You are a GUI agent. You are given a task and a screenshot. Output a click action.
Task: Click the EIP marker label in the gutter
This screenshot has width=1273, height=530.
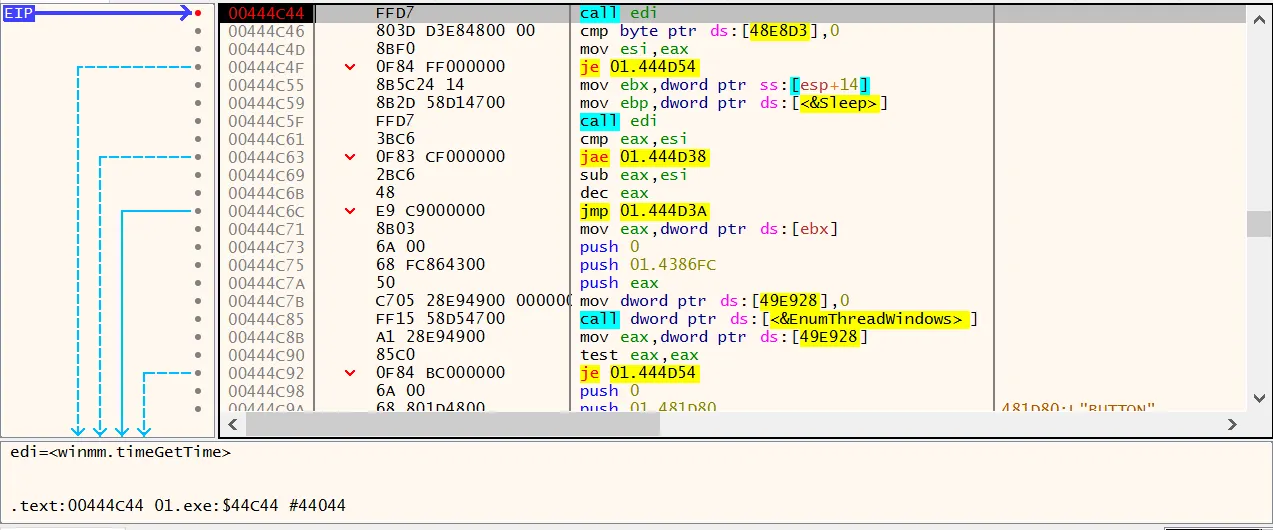point(19,13)
